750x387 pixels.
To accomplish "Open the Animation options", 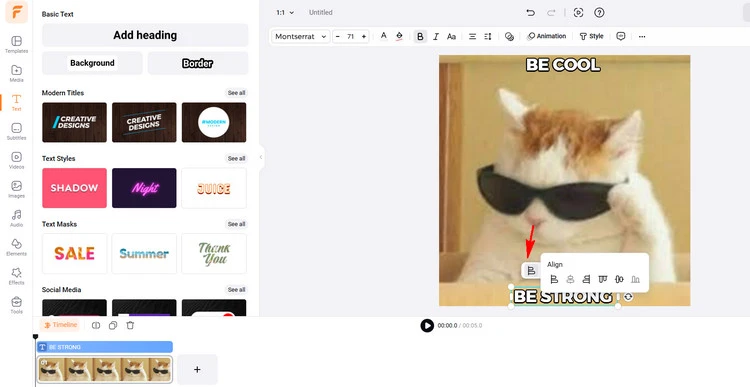I will pos(546,36).
